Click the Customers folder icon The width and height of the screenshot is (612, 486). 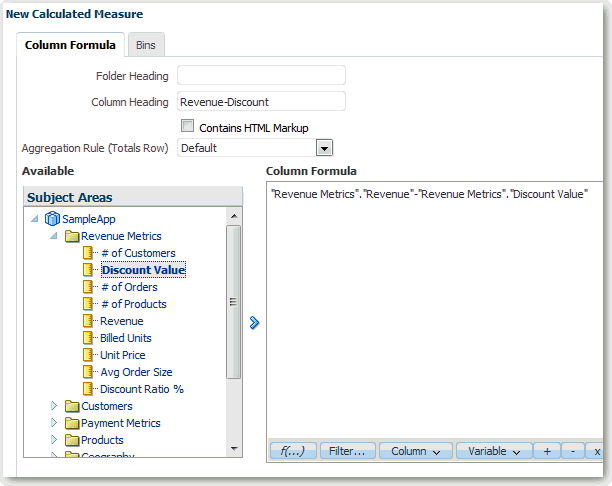coord(71,406)
